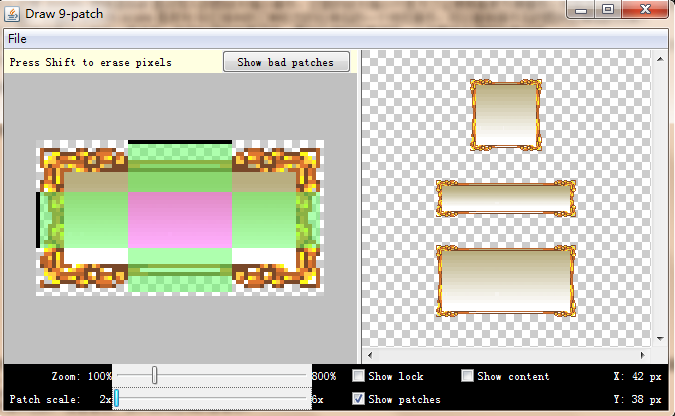Click the black left stretch marker line

pos(39,220)
